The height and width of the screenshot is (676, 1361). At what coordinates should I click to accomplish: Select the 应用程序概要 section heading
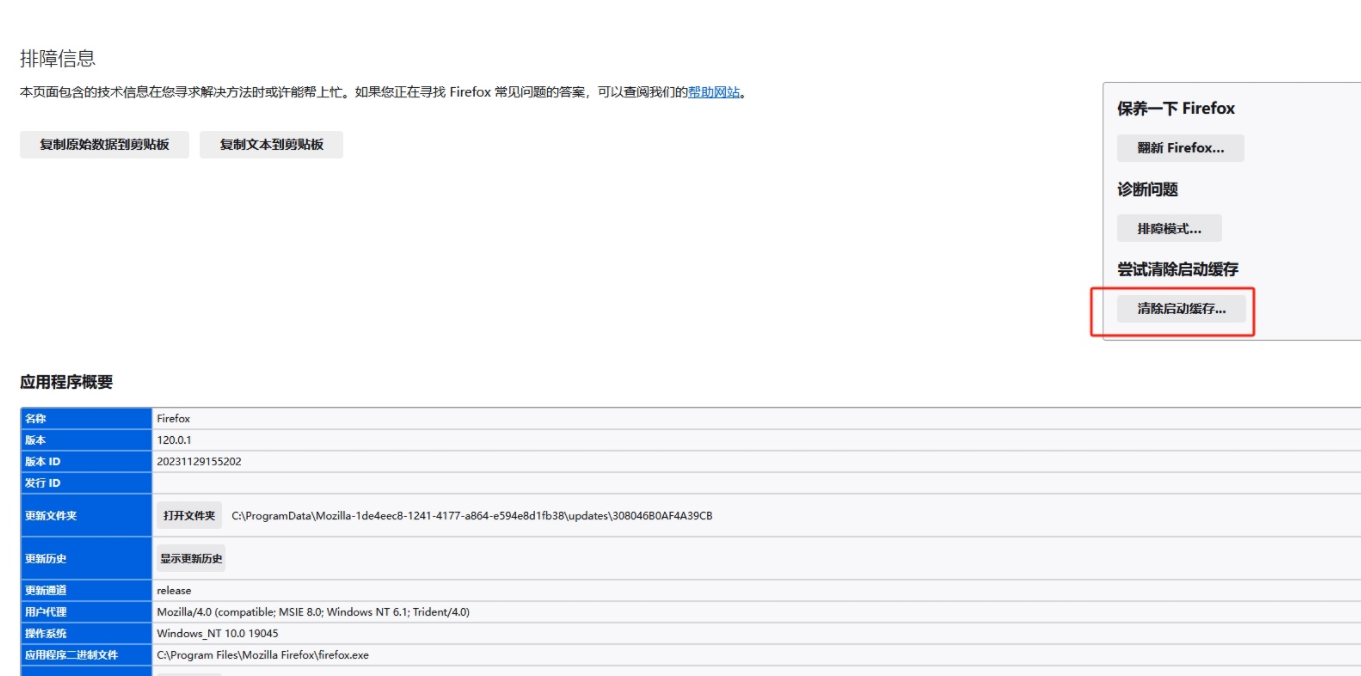click(x=67, y=382)
